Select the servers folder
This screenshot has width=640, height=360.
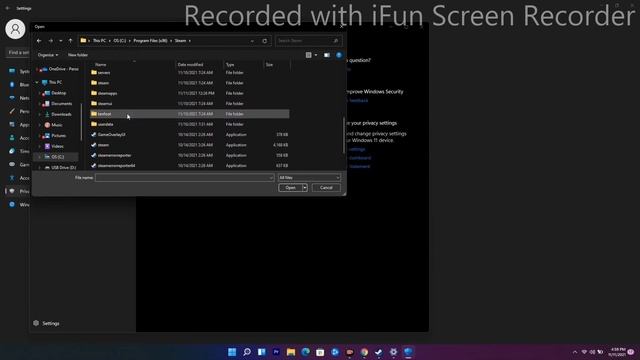point(190,72)
